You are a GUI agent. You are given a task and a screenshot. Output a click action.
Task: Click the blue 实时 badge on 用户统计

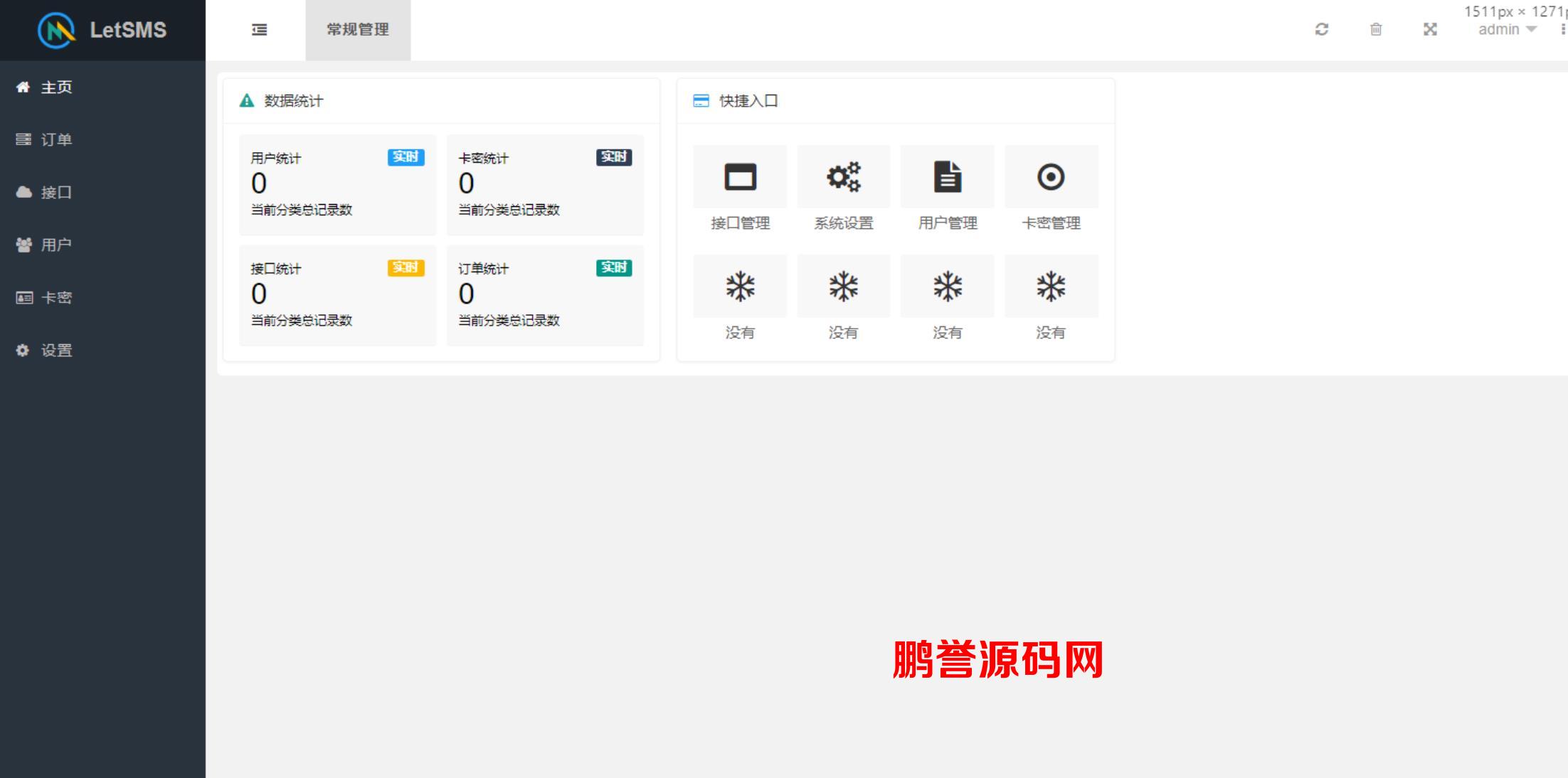click(406, 157)
